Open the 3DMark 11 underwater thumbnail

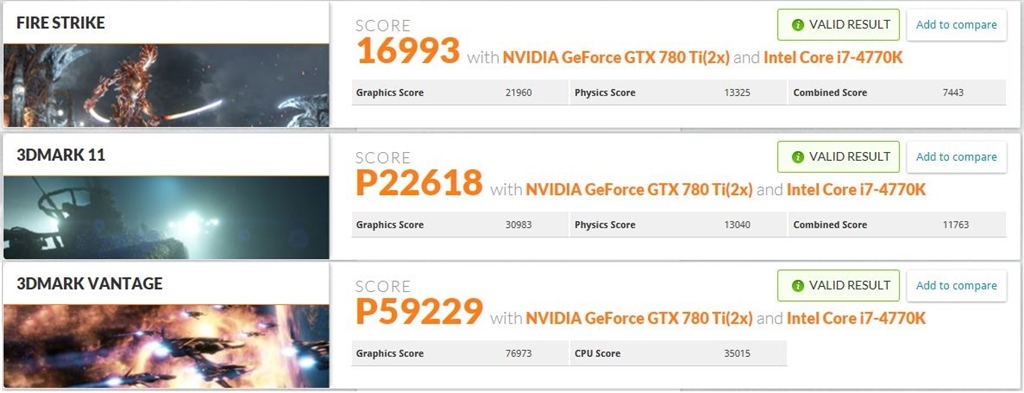point(166,217)
